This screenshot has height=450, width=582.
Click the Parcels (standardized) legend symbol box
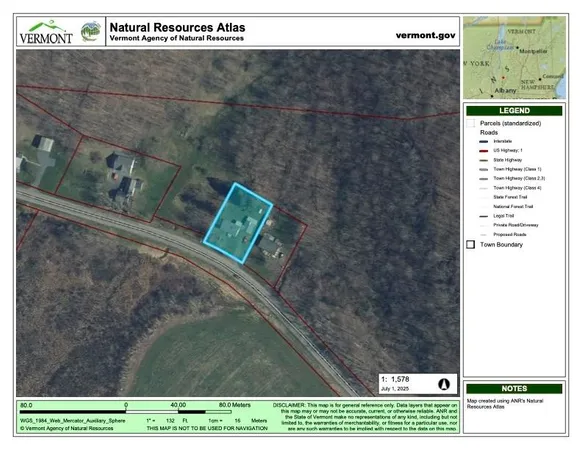(471, 123)
